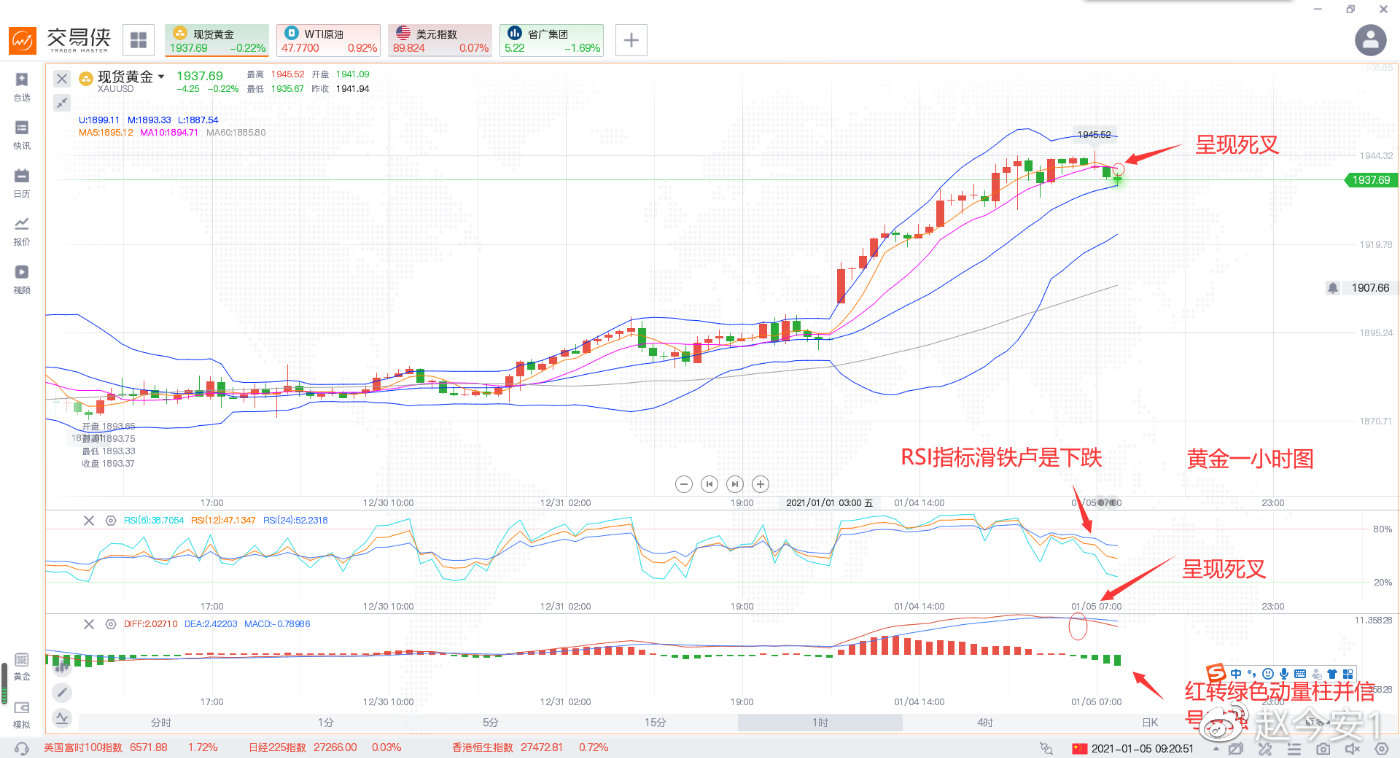Click the camera screenshot icon in status bar

[1323, 748]
